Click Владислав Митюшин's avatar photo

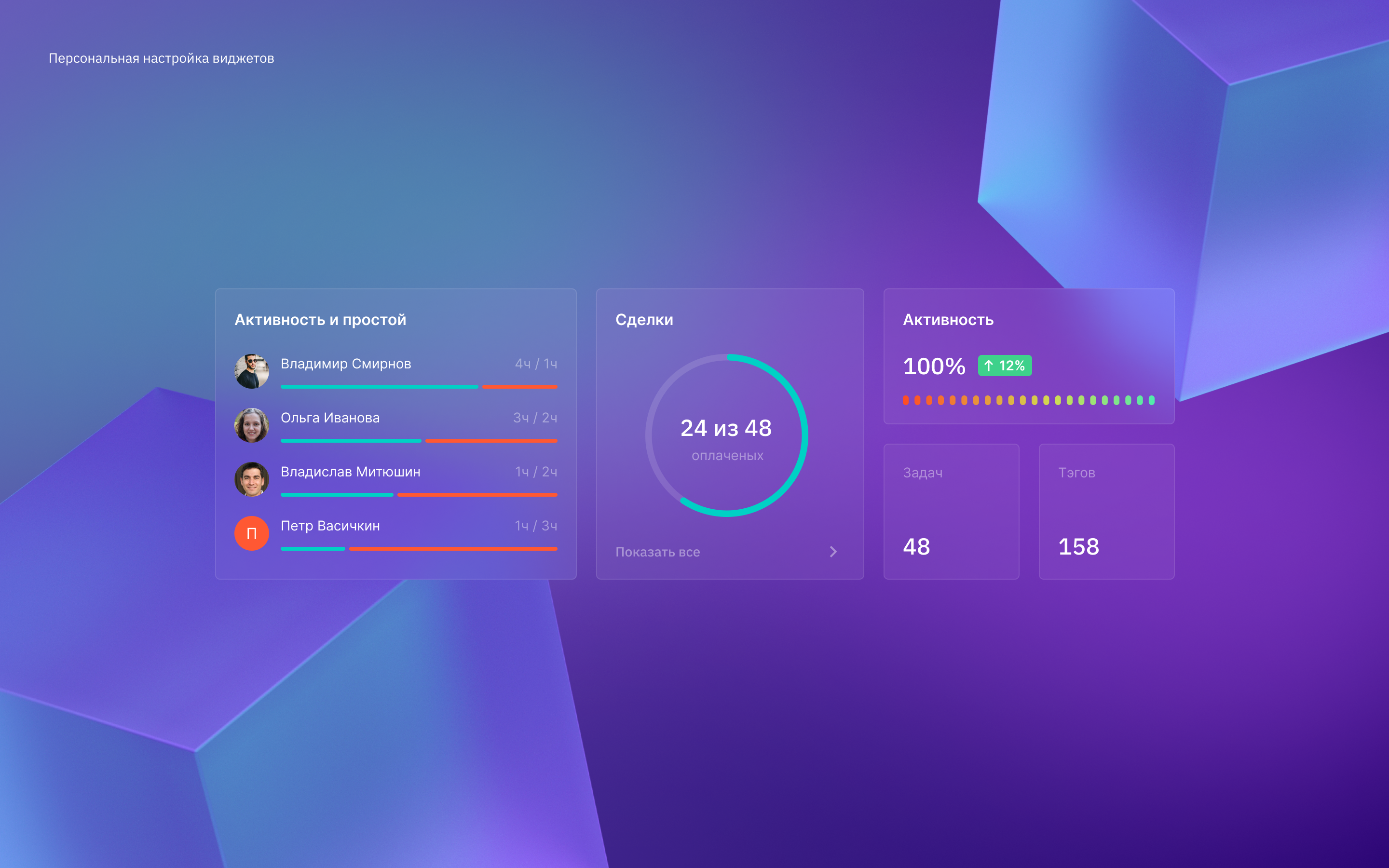tap(251, 479)
